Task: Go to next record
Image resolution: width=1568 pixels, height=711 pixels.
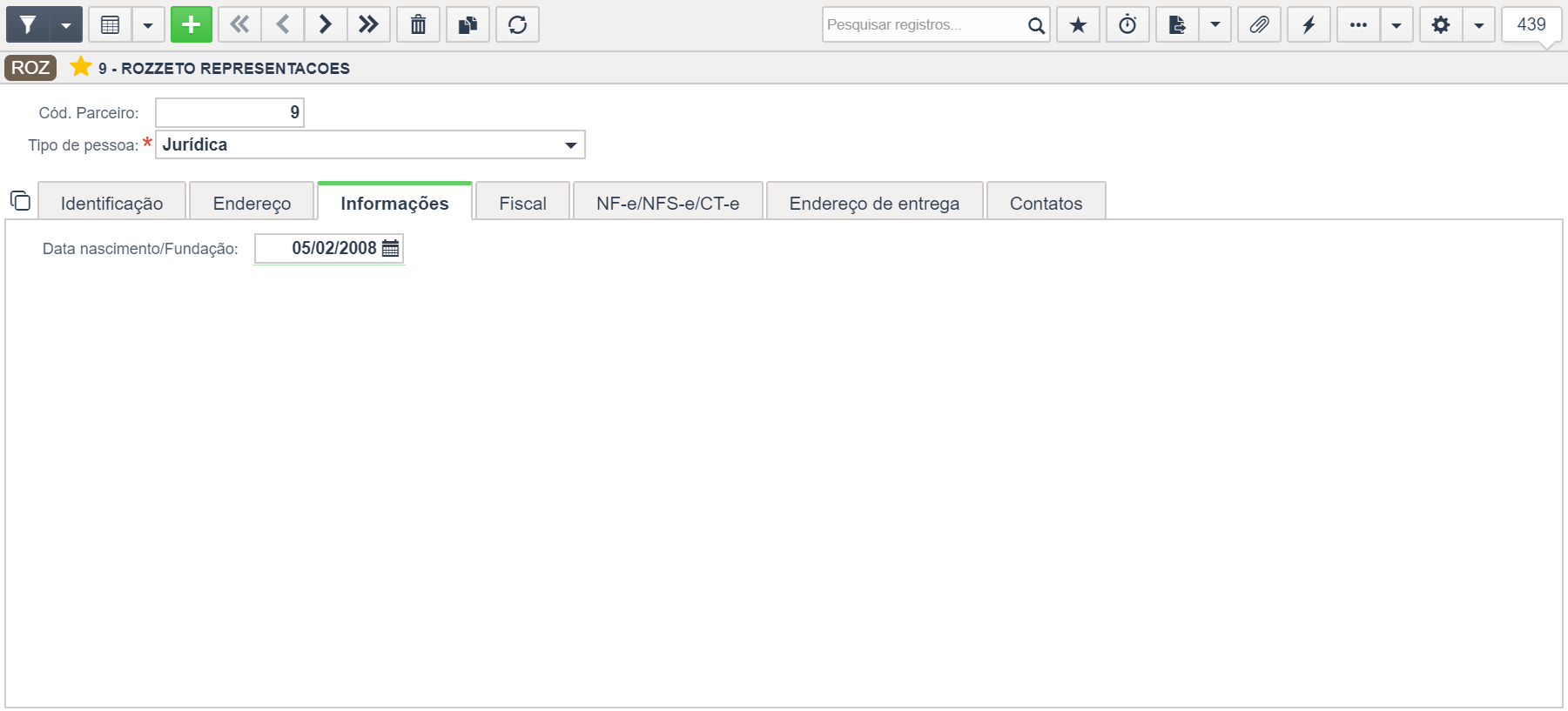Action: 325,24
